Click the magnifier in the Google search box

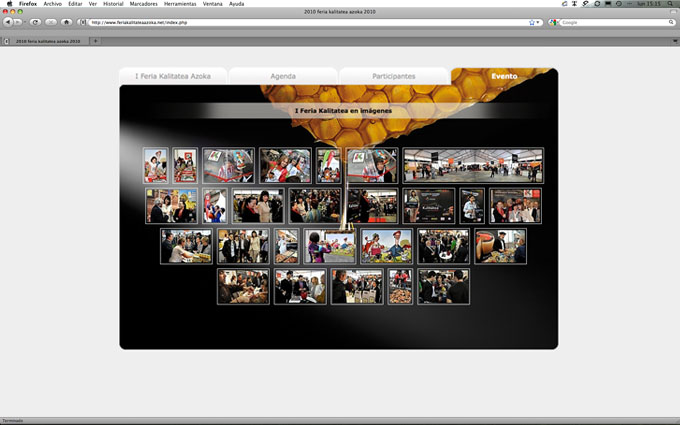[x=671, y=22]
